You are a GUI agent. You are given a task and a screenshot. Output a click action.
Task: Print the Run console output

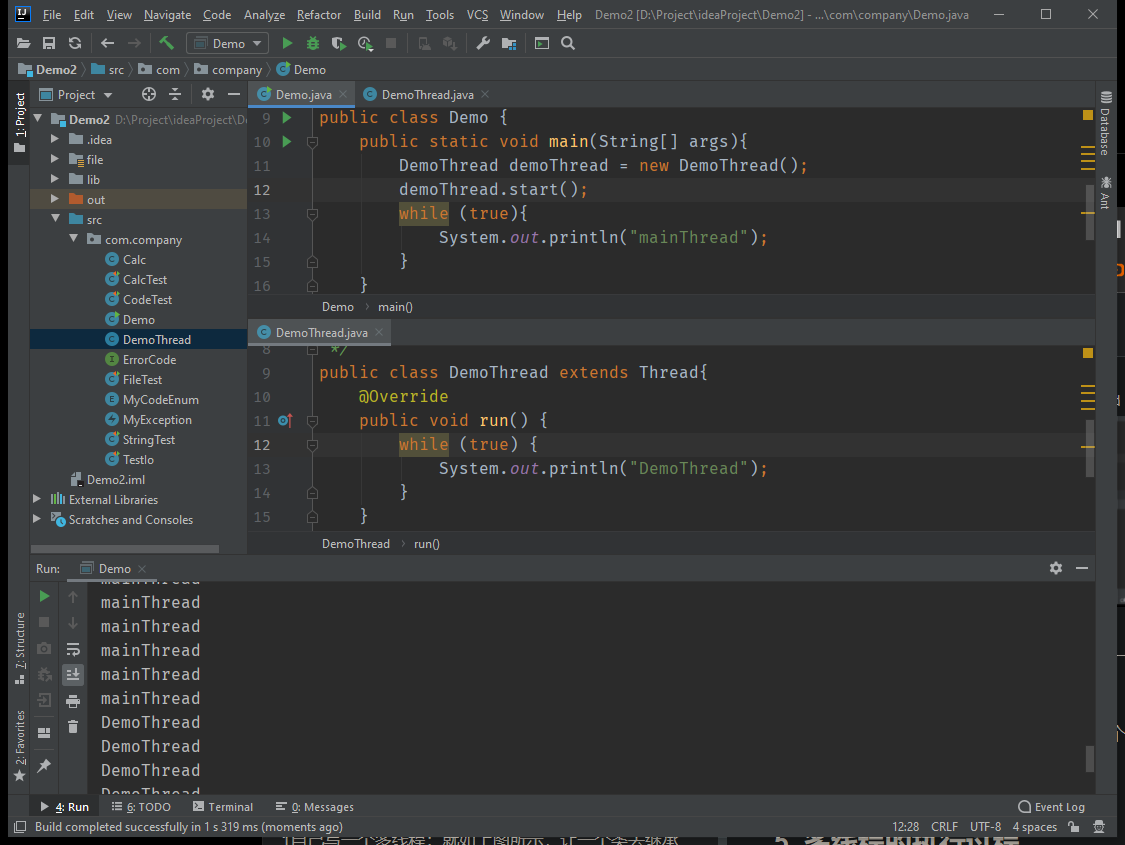pyautogui.click(x=73, y=701)
